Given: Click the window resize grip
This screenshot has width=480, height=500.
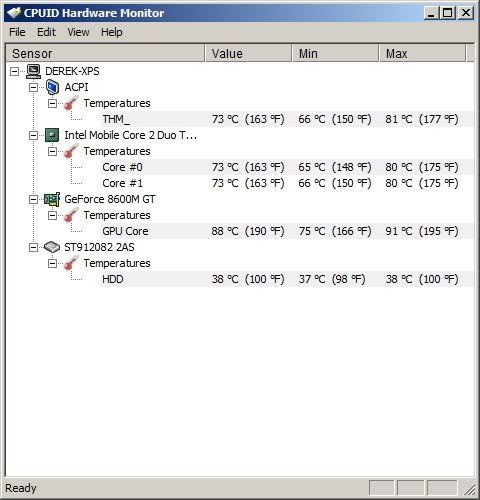Looking at the screenshot, I should tap(469, 489).
